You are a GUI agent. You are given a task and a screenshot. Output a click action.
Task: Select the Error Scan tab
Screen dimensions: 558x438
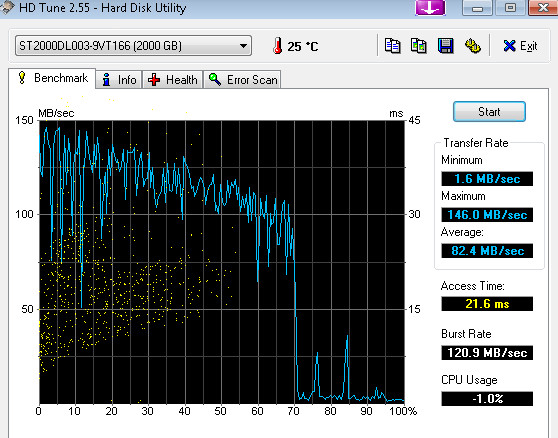tap(242, 80)
